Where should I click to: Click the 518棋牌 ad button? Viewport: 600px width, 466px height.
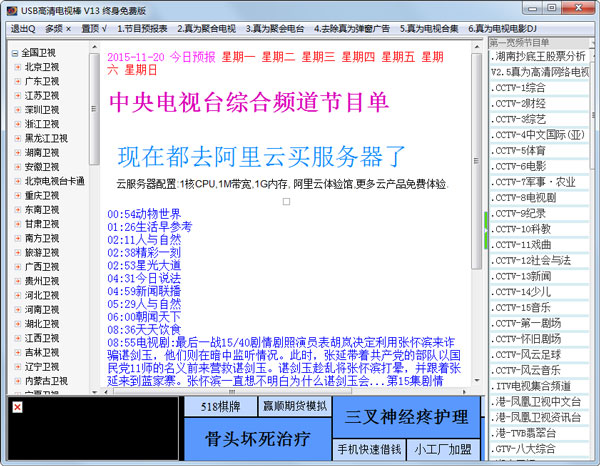click(220, 407)
